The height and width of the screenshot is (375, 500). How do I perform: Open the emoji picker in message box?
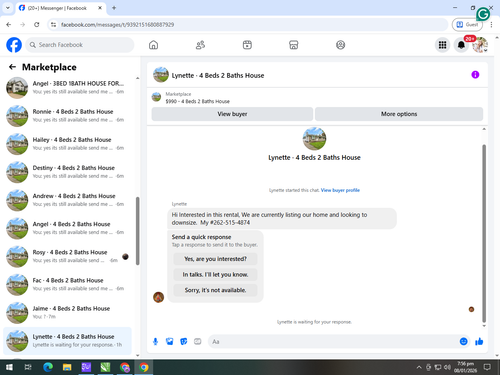[463, 341]
